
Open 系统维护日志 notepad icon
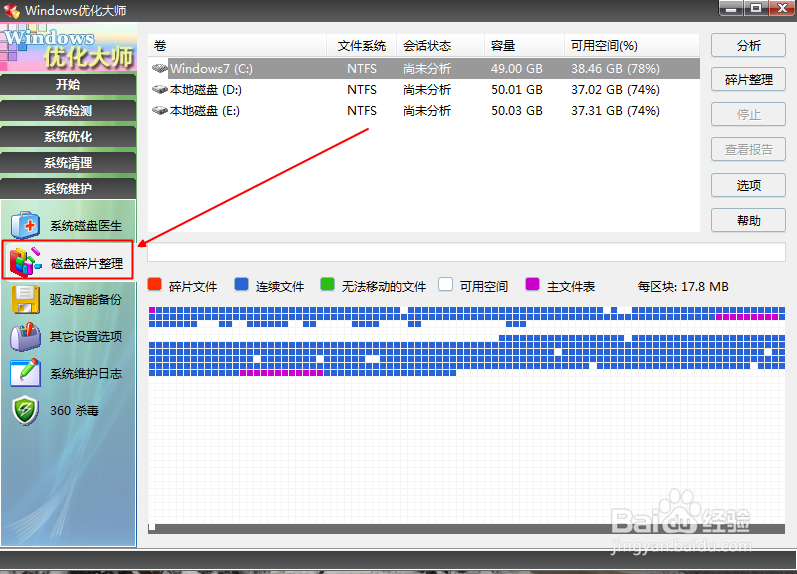coord(25,373)
